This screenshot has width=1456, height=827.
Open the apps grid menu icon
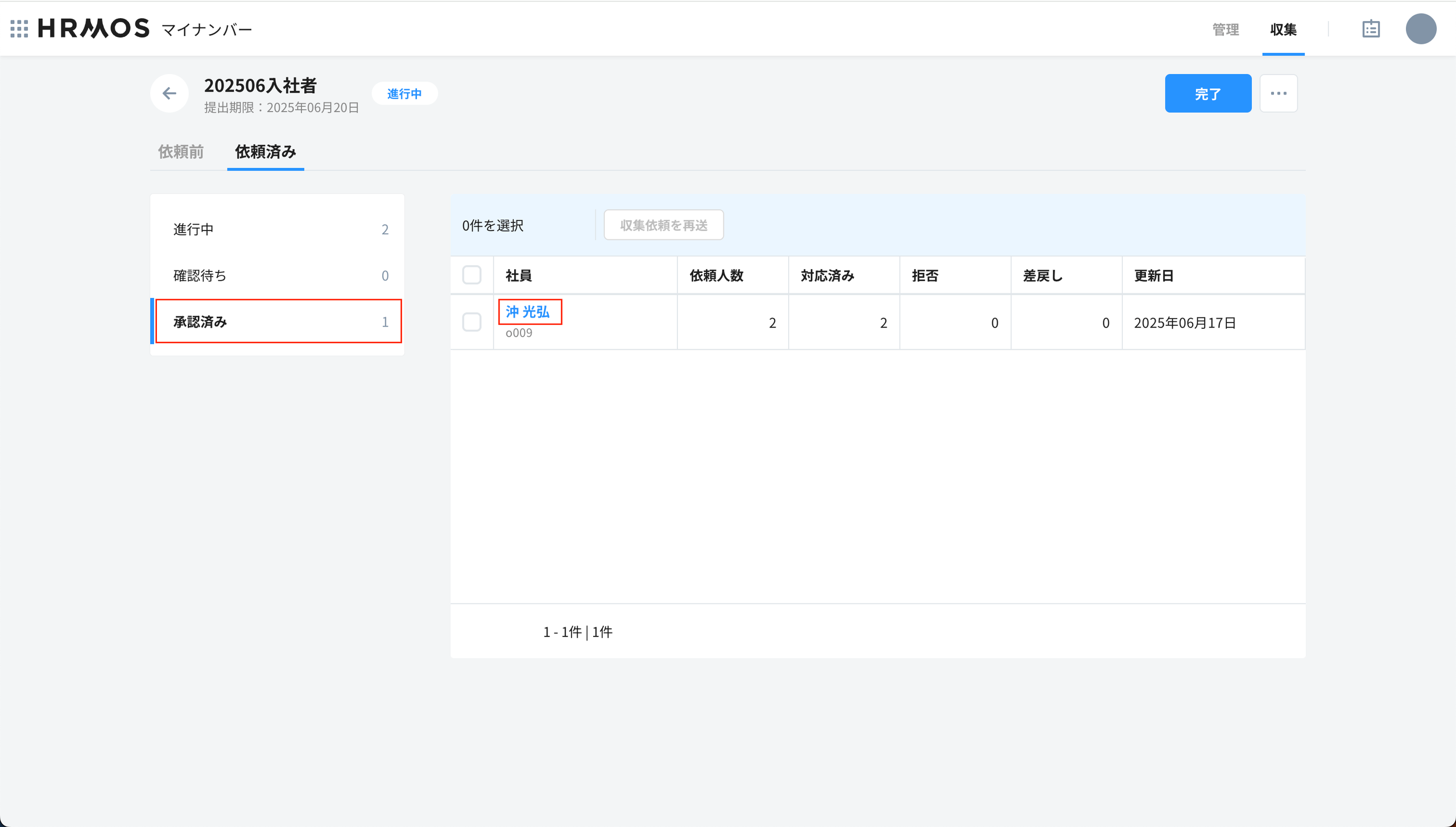coord(19,28)
